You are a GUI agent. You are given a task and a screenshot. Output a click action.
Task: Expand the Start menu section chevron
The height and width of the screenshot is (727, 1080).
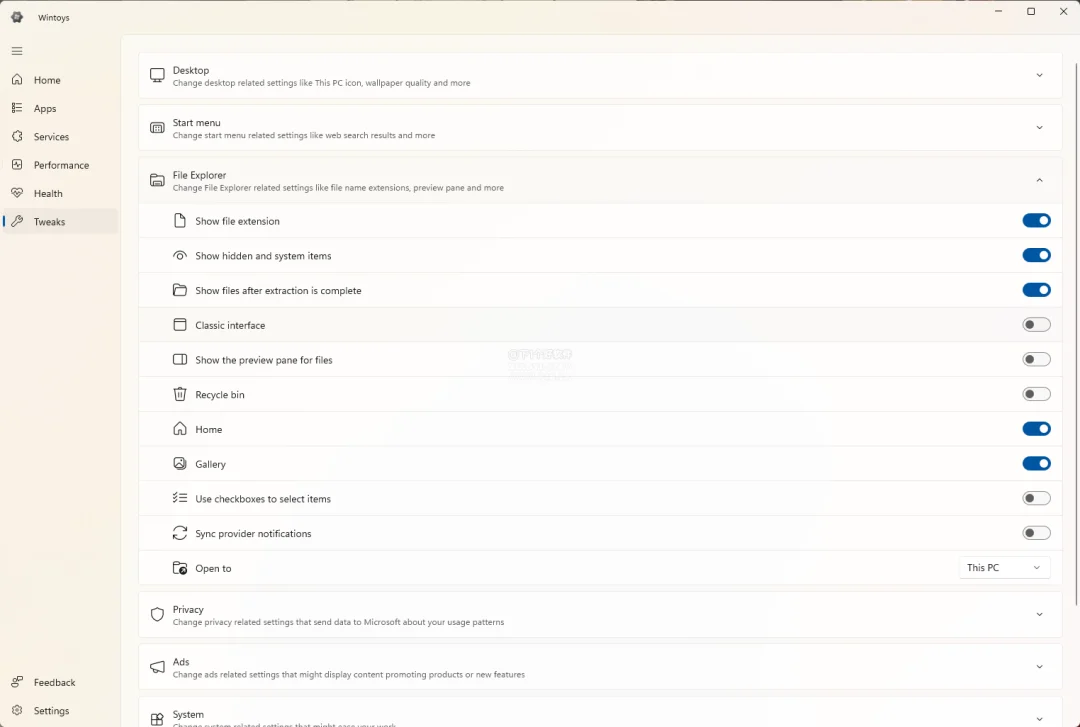[x=1039, y=127]
